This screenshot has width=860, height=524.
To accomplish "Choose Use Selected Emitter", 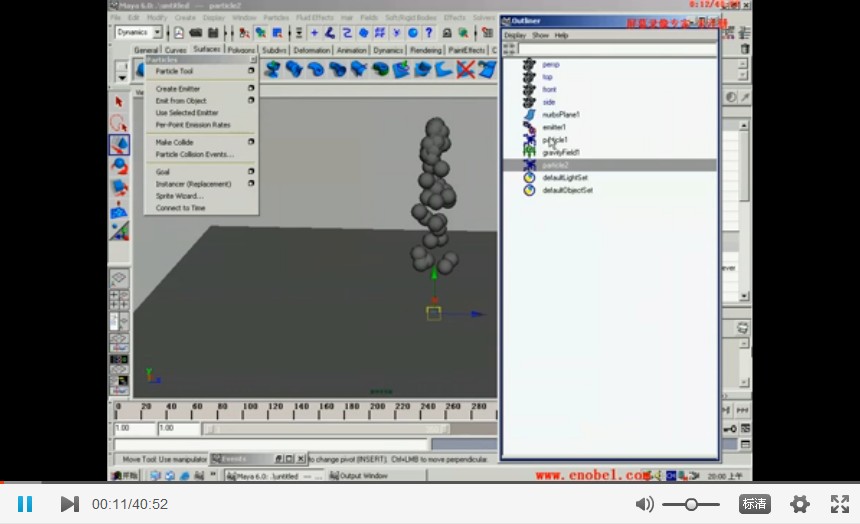I will 186,112.
